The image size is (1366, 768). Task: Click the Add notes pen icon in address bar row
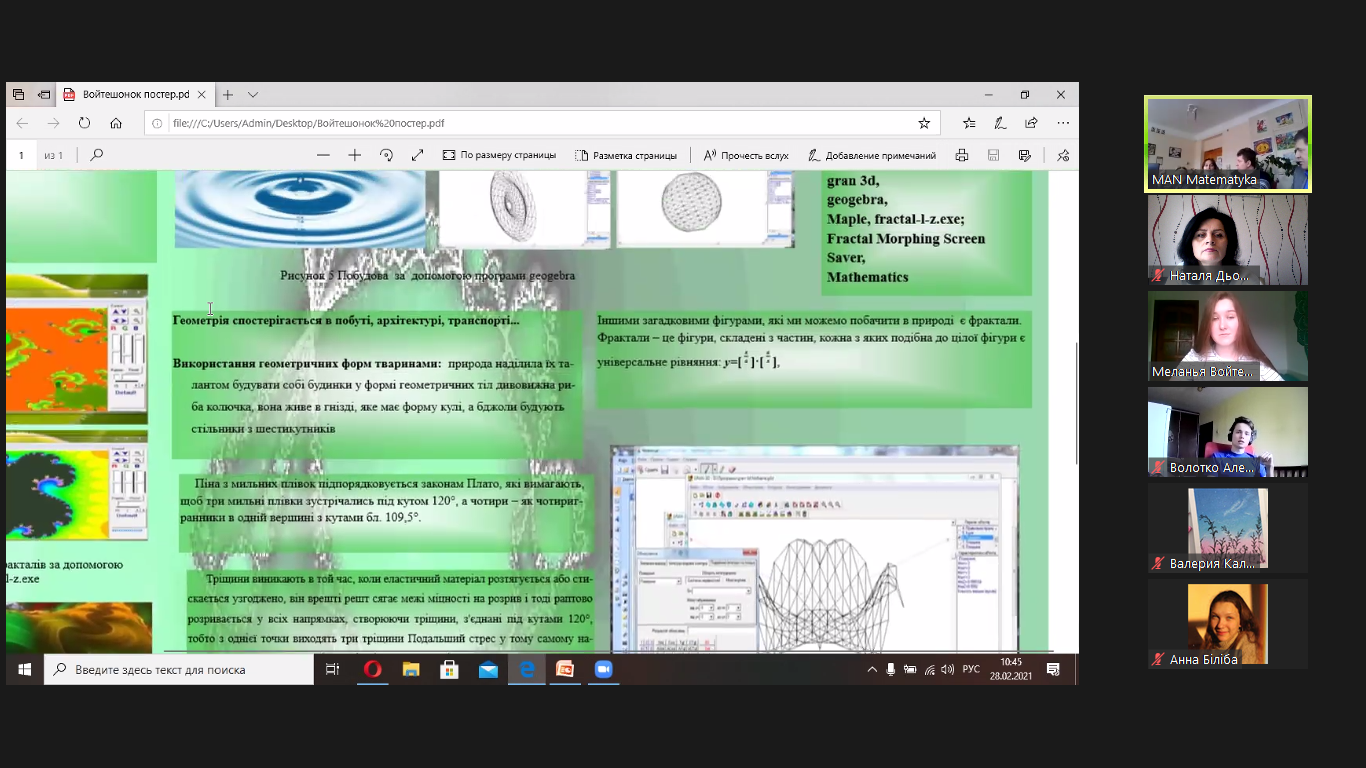tap(1000, 123)
